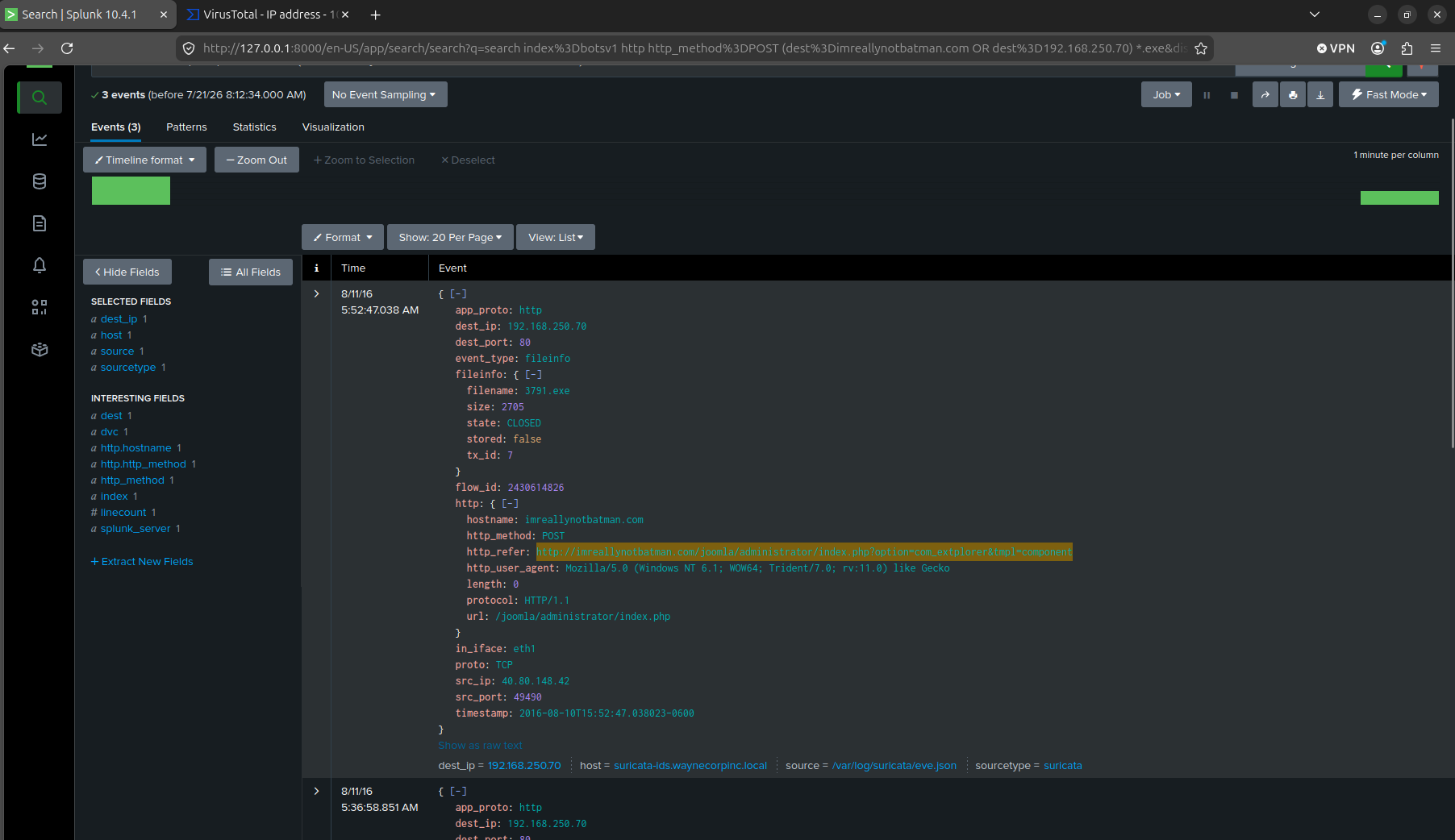Screen dimensions: 1455x840
Task: Collapse the http JSON section
Action: click(x=510, y=504)
